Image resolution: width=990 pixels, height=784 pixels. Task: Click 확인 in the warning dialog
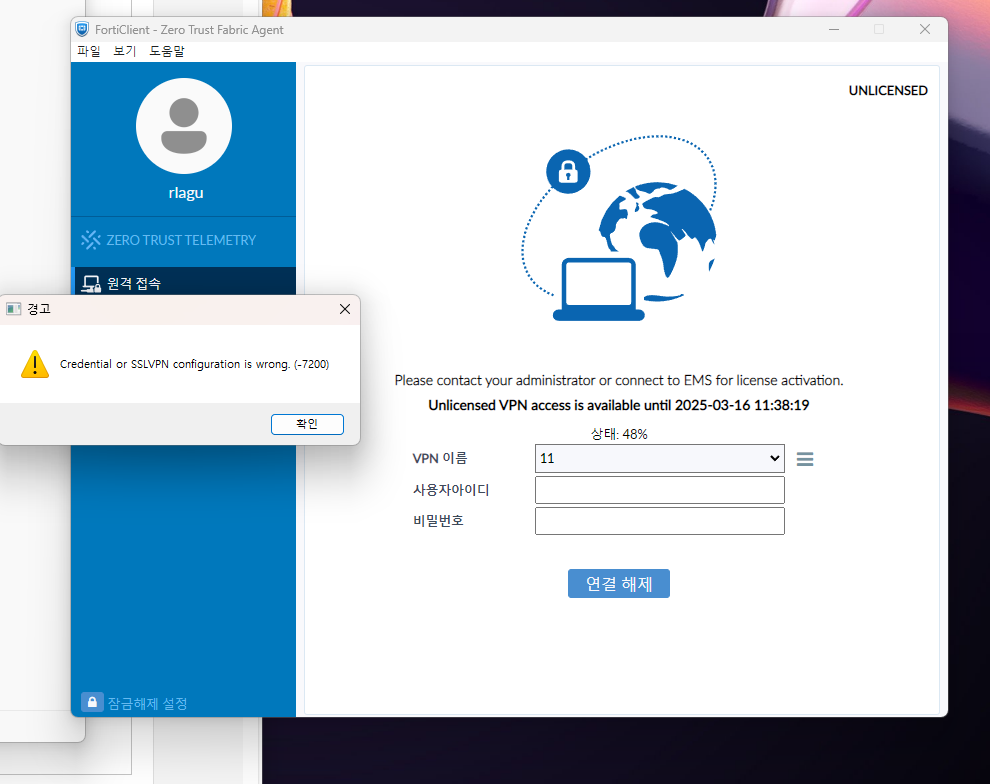pyautogui.click(x=307, y=424)
